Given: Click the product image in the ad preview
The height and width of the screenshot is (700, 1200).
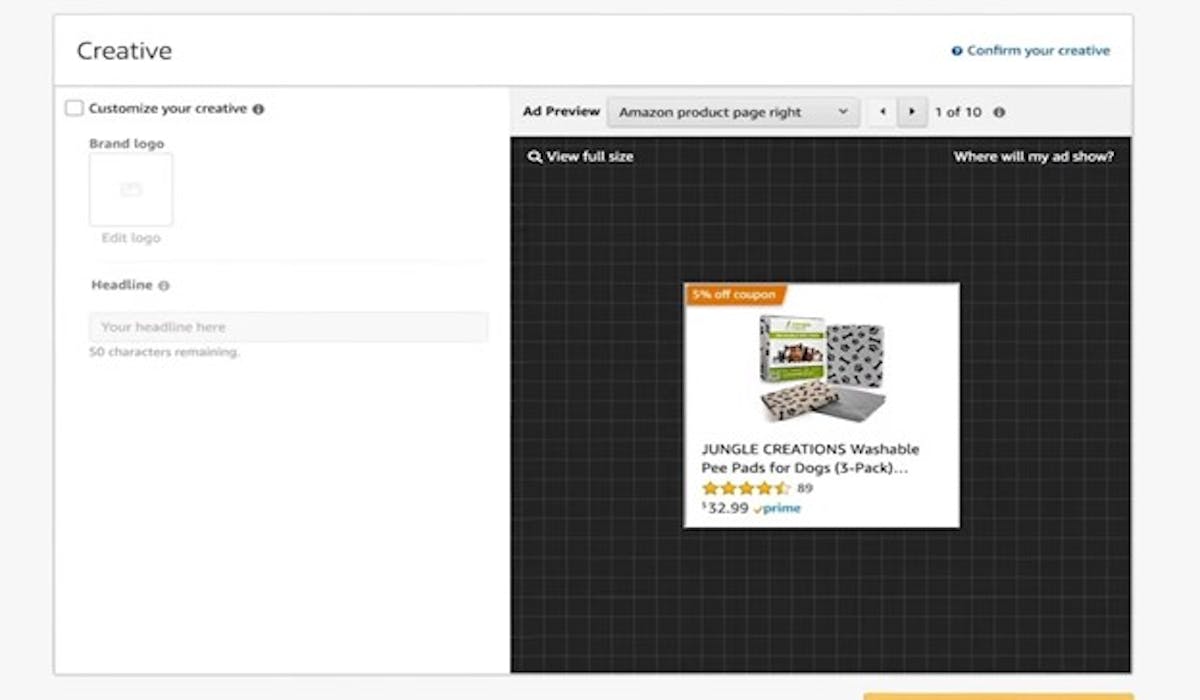Looking at the screenshot, I should [x=821, y=368].
